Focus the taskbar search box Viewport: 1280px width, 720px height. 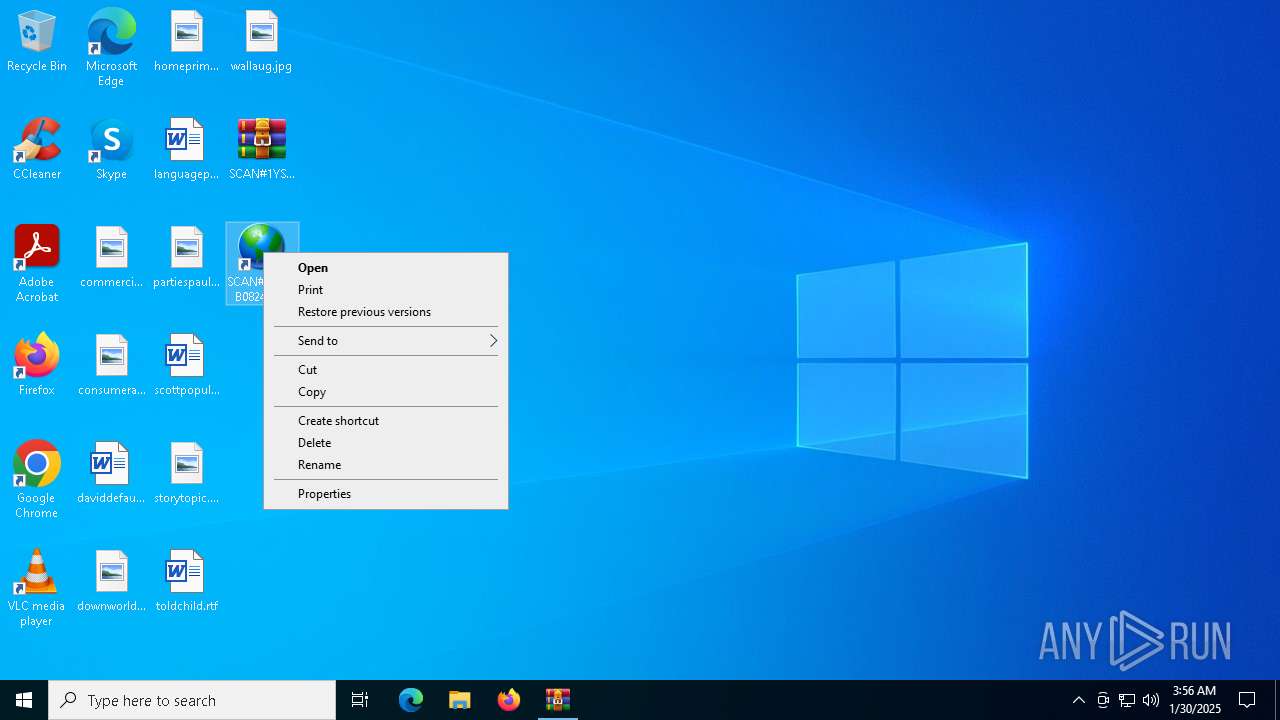[x=192, y=700]
